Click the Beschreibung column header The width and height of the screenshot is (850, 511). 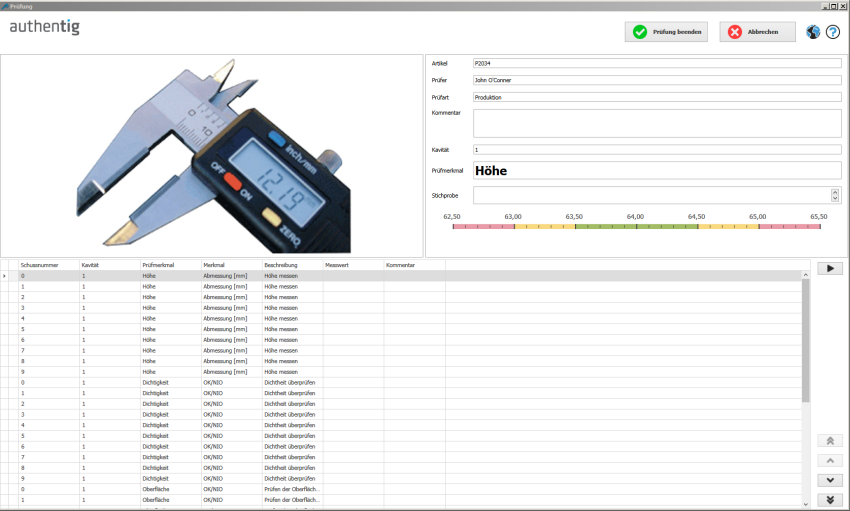(x=293, y=265)
